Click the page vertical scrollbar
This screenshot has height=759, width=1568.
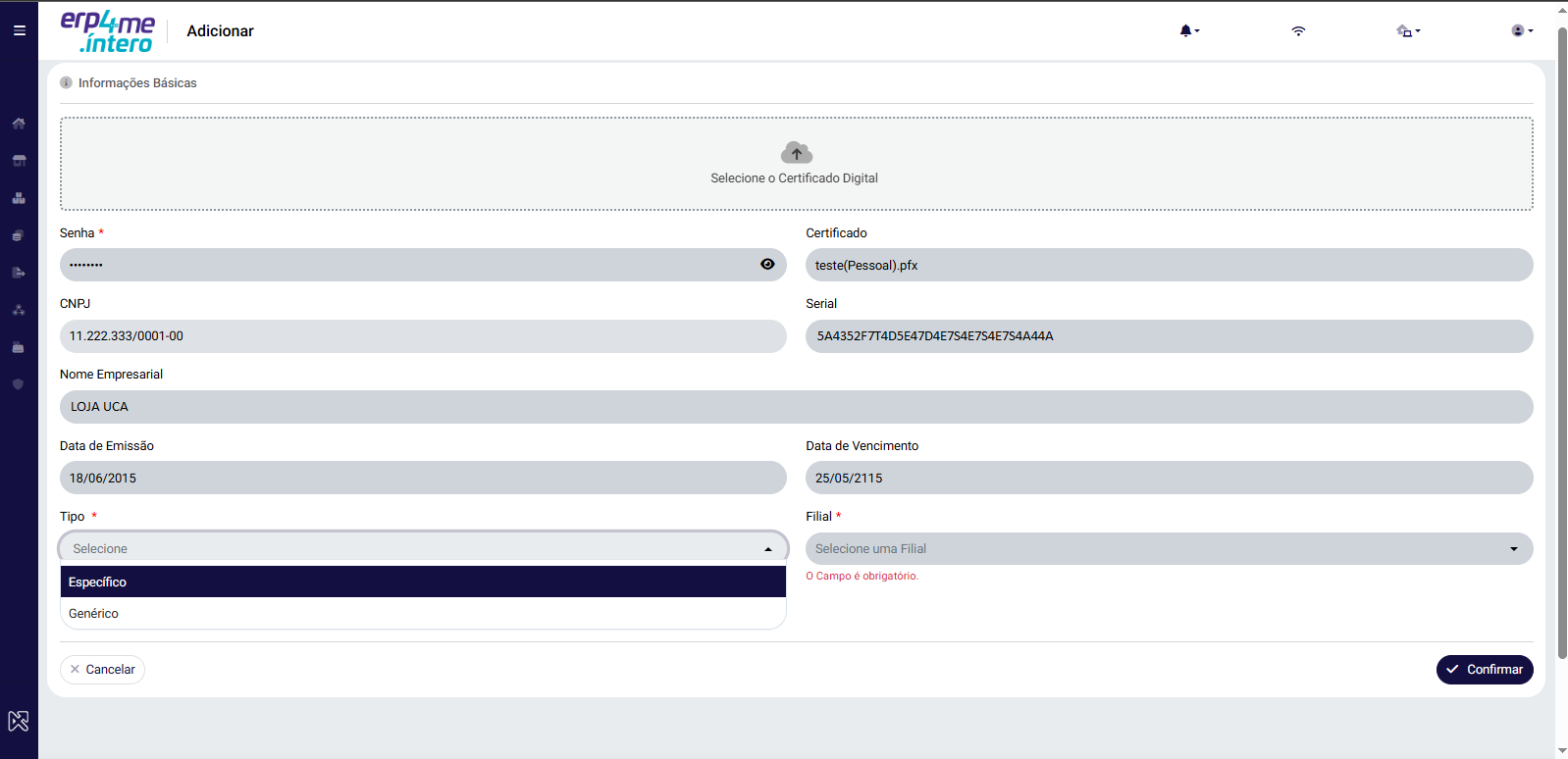click(x=1562, y=343)
